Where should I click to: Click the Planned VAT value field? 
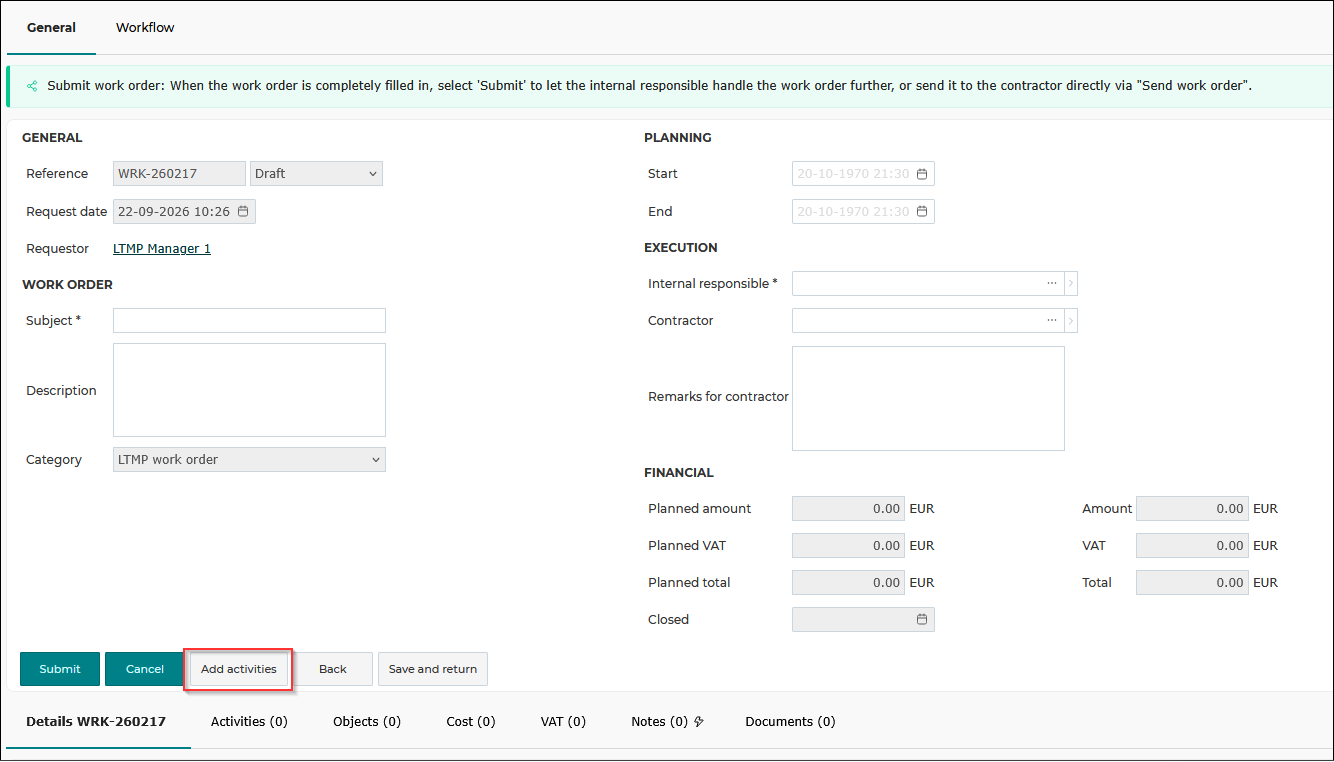848,546
